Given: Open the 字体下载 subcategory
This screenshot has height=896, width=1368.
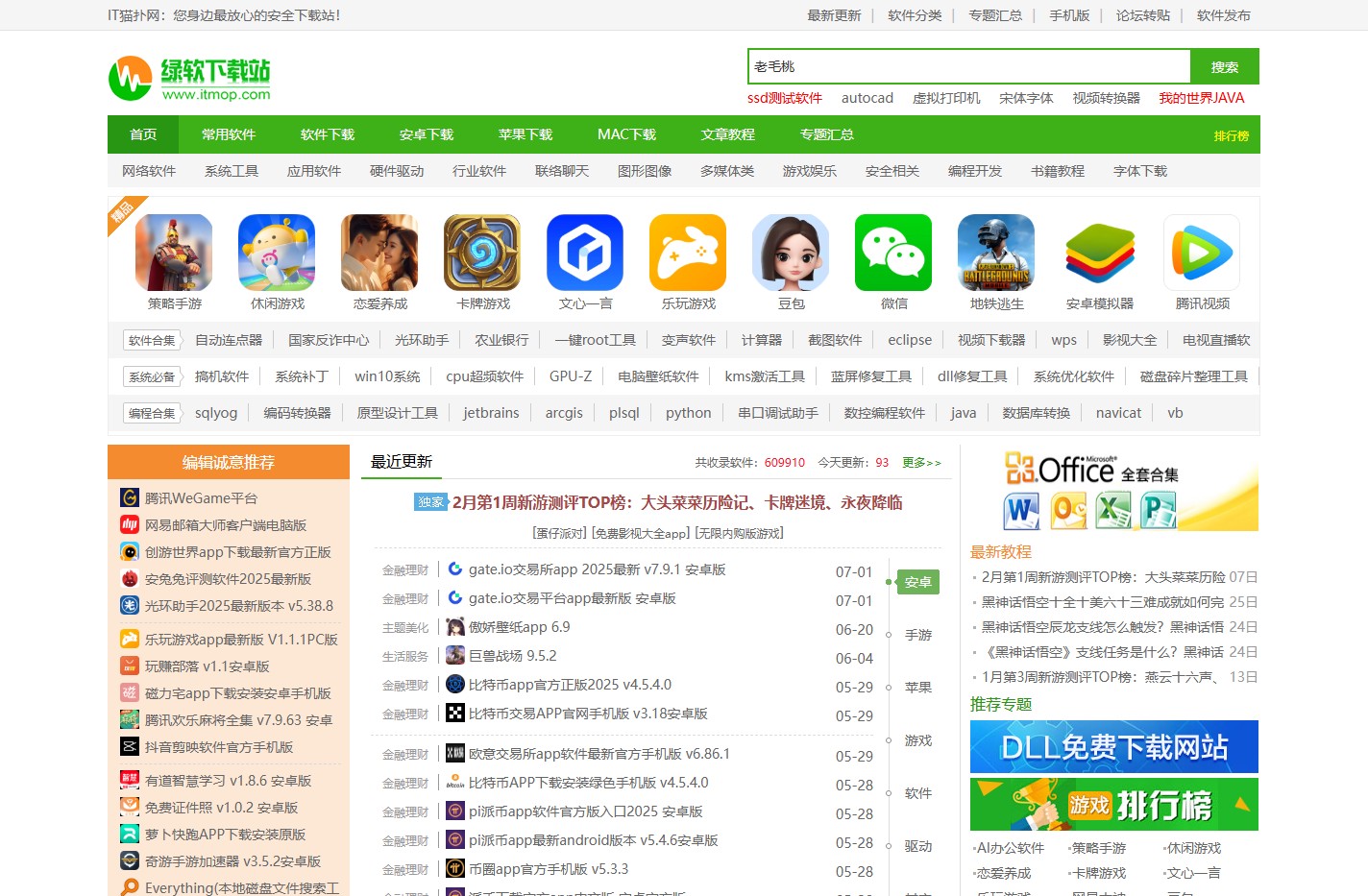Looking at the screenshot, I should 1140,171.
